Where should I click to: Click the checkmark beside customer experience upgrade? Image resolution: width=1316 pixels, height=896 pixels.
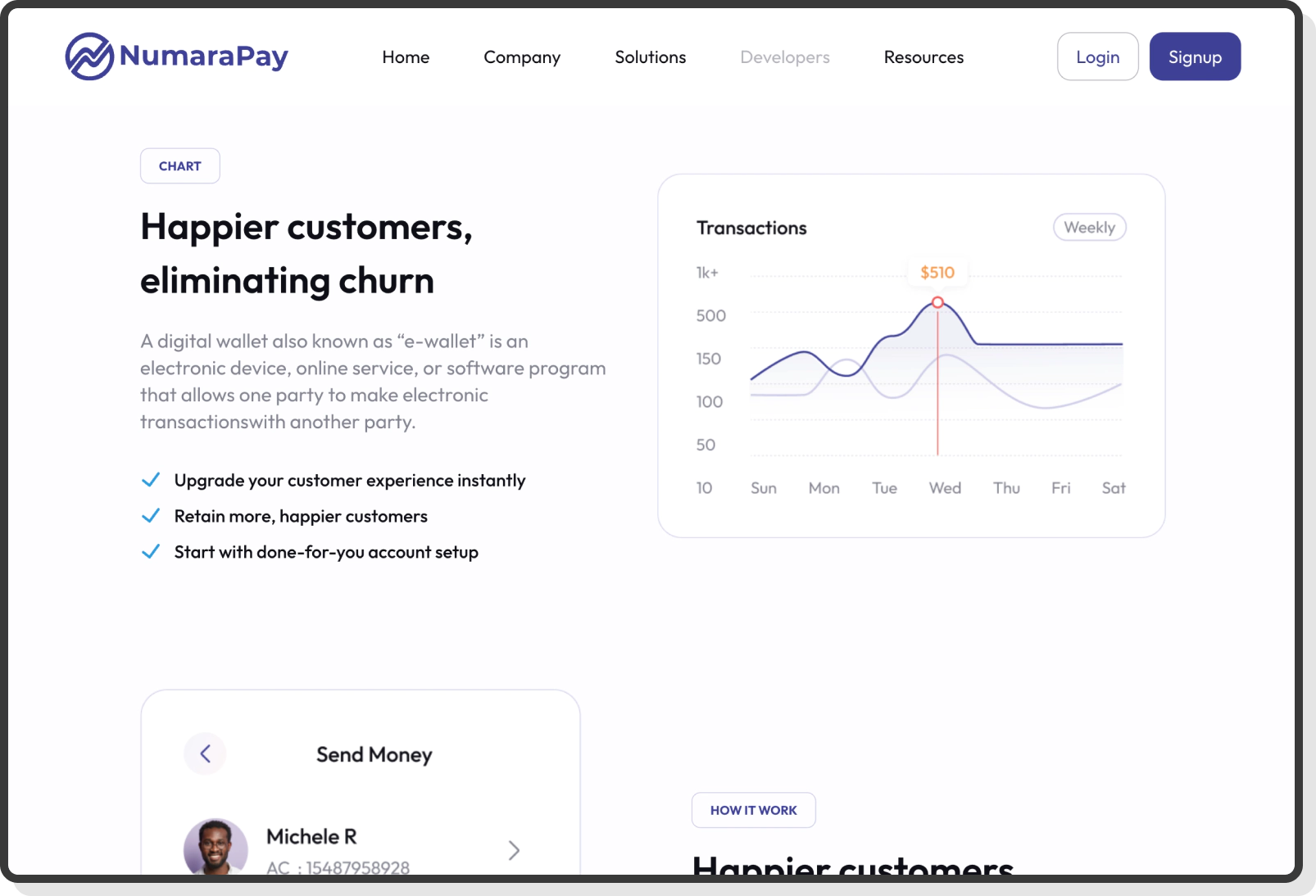(x=152, y=479)
